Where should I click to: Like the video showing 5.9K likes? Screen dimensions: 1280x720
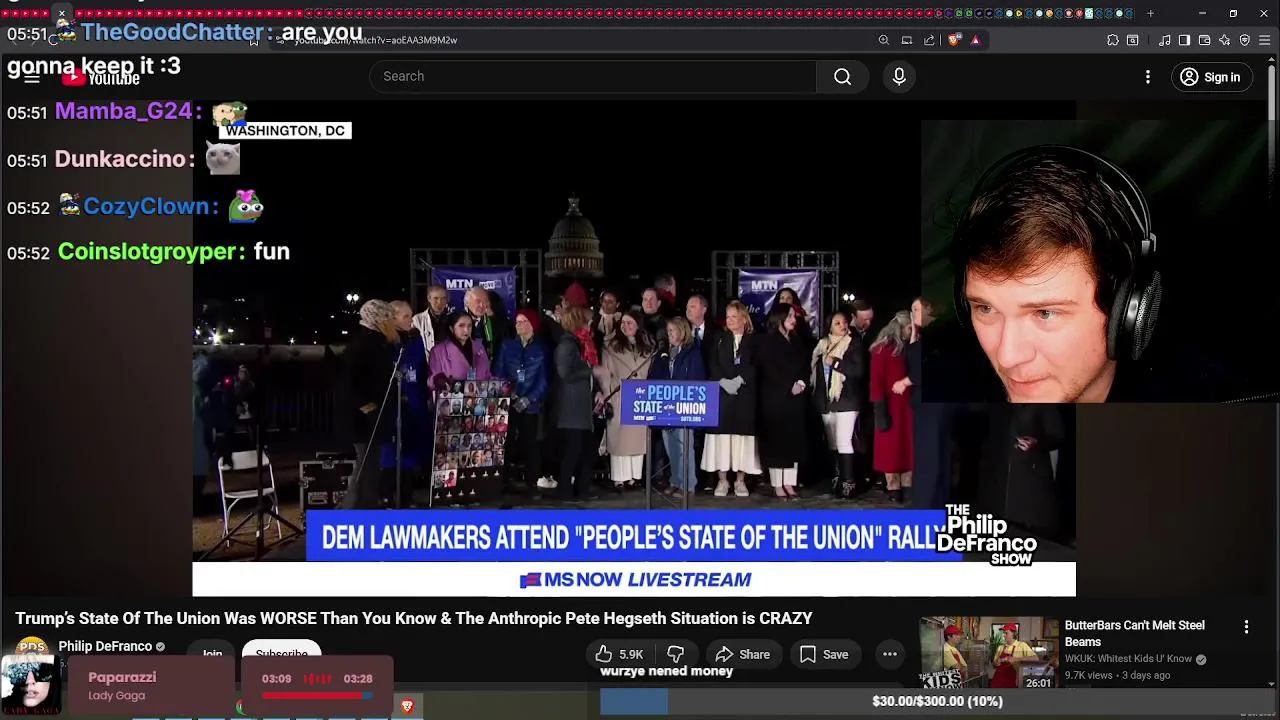(619, 654)
